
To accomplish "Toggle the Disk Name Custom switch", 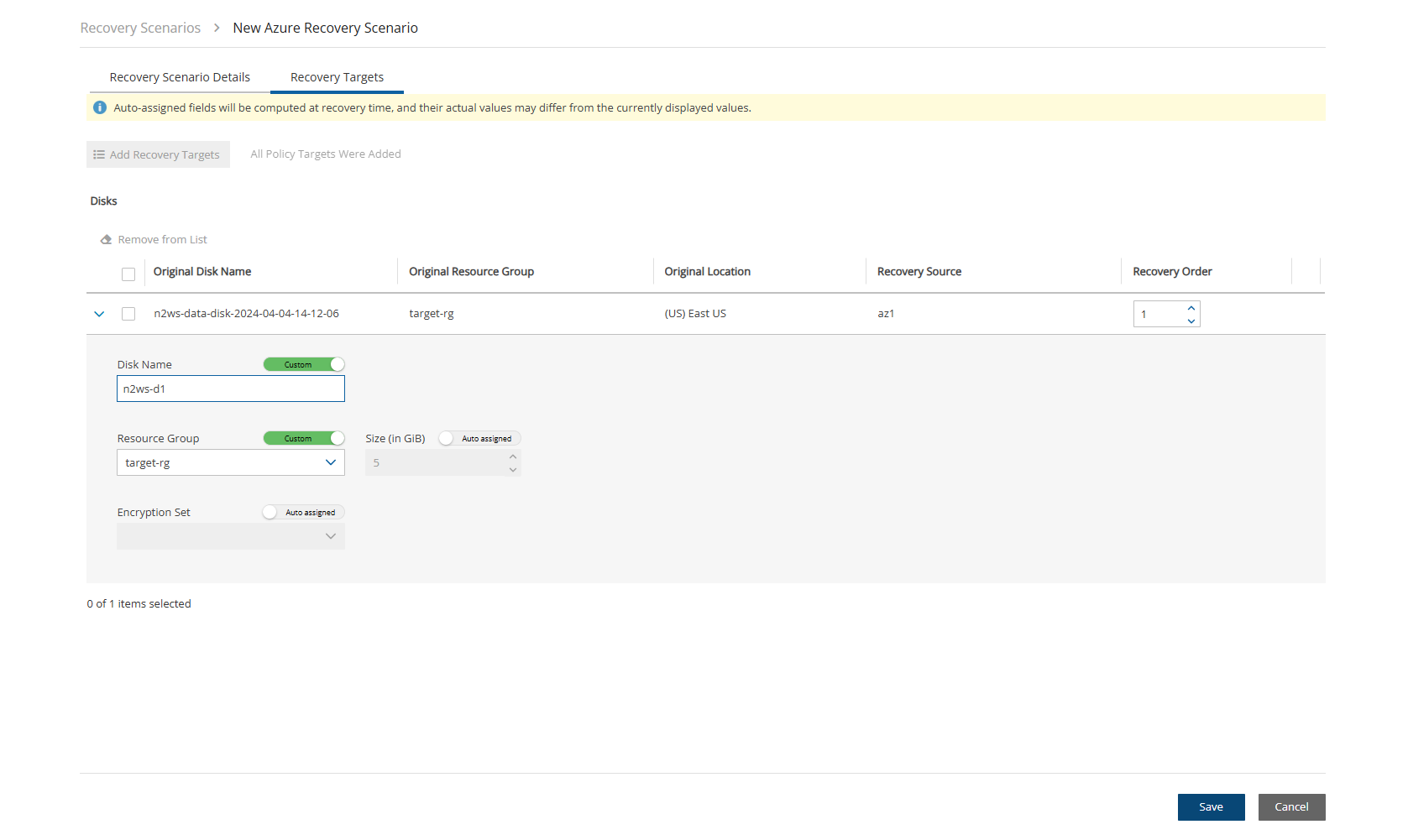I will [x=304, y=364].
